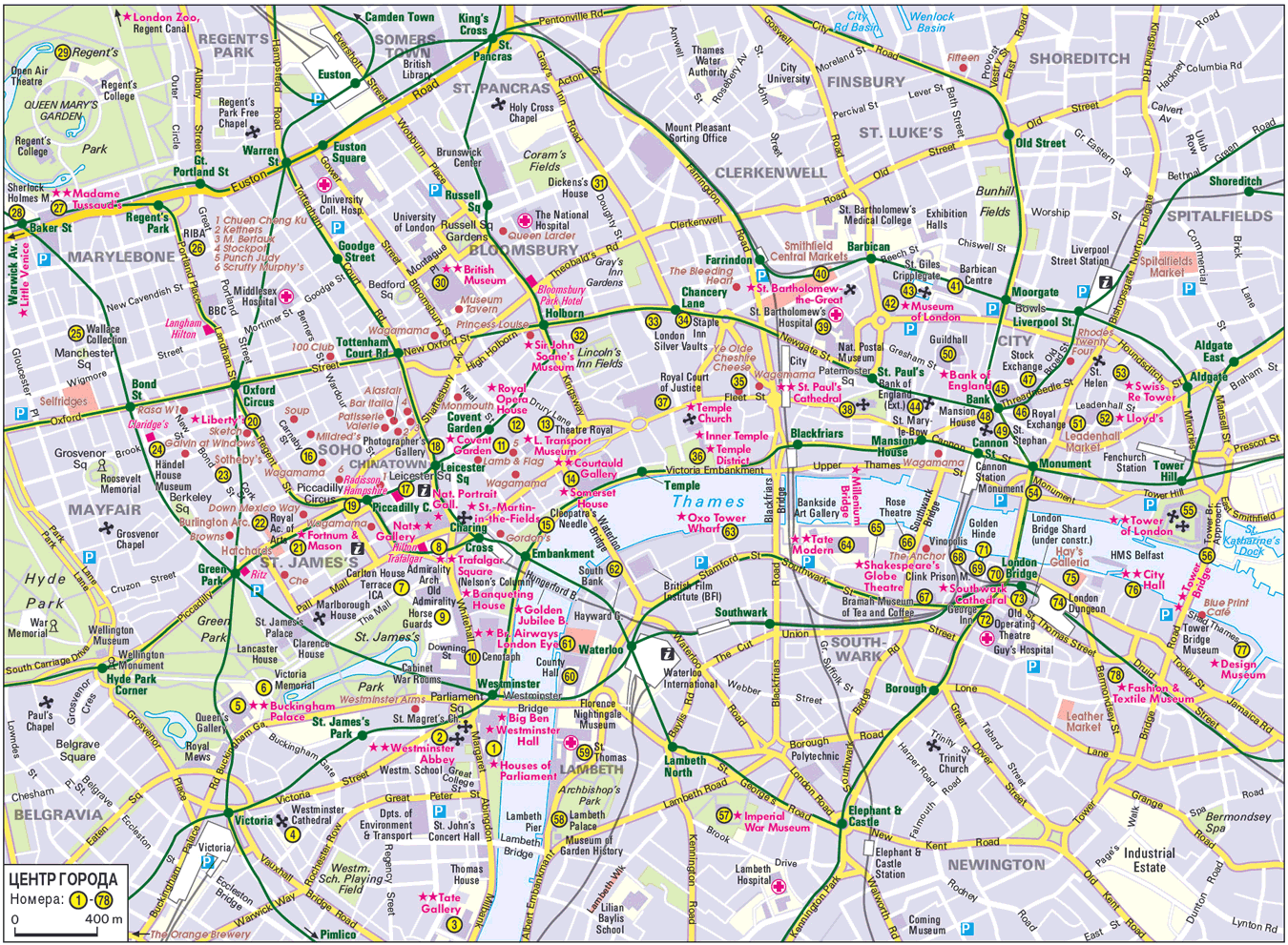This screenshot has width=1288, height=945.
Task: Click marker 78 near Fashion & Textile Museum
Action: (x=1115, y=675)
